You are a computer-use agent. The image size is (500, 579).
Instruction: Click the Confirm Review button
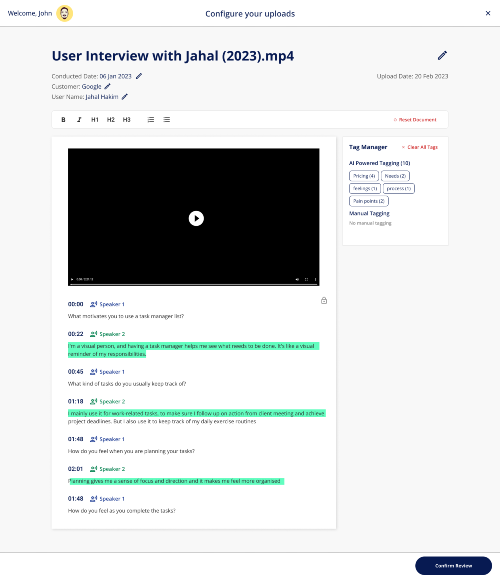[453, 565]
